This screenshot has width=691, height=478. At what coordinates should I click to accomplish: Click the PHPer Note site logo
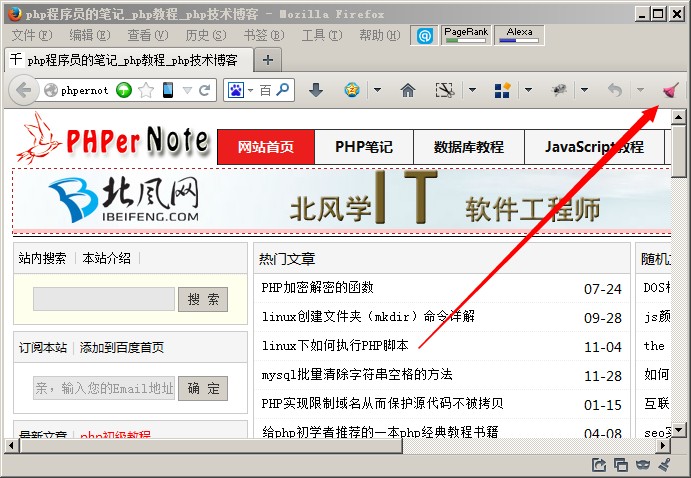pyautogui.click(x=112, y=138)
